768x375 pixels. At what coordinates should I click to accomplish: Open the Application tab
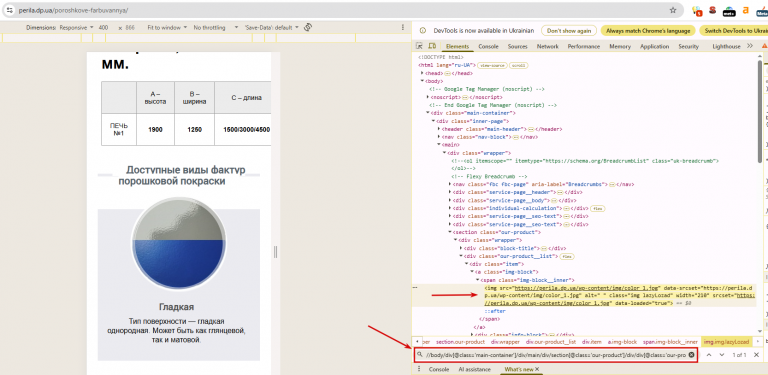pos(654,47)
